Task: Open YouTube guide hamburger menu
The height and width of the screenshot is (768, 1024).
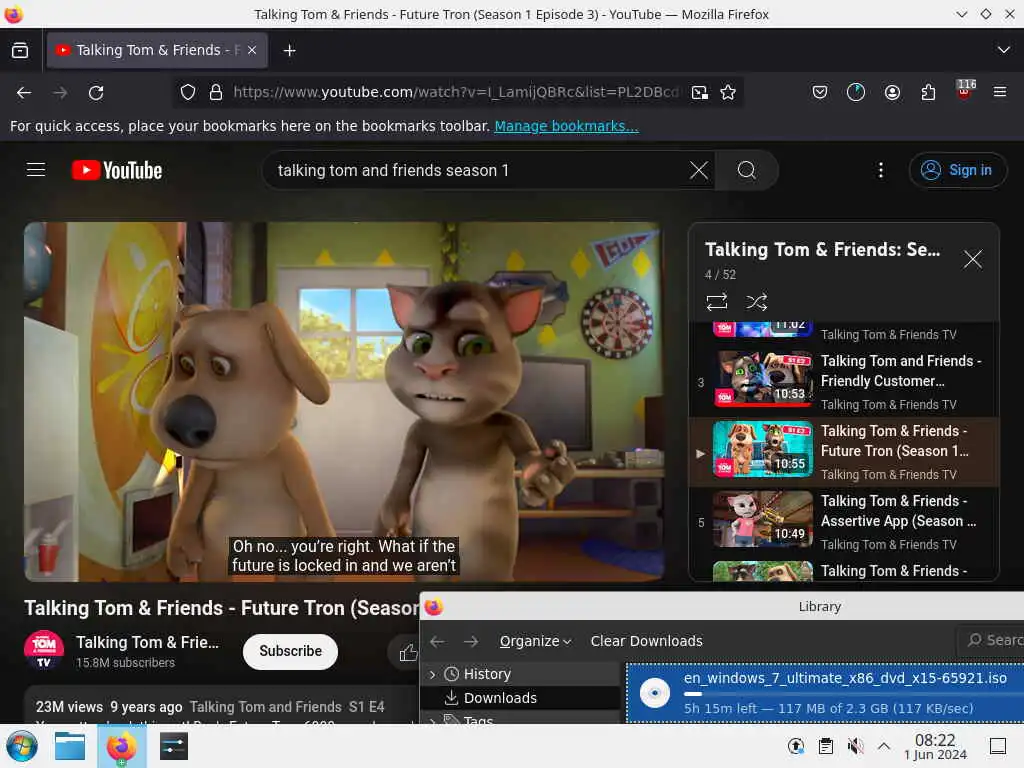Action: point(36,170)
